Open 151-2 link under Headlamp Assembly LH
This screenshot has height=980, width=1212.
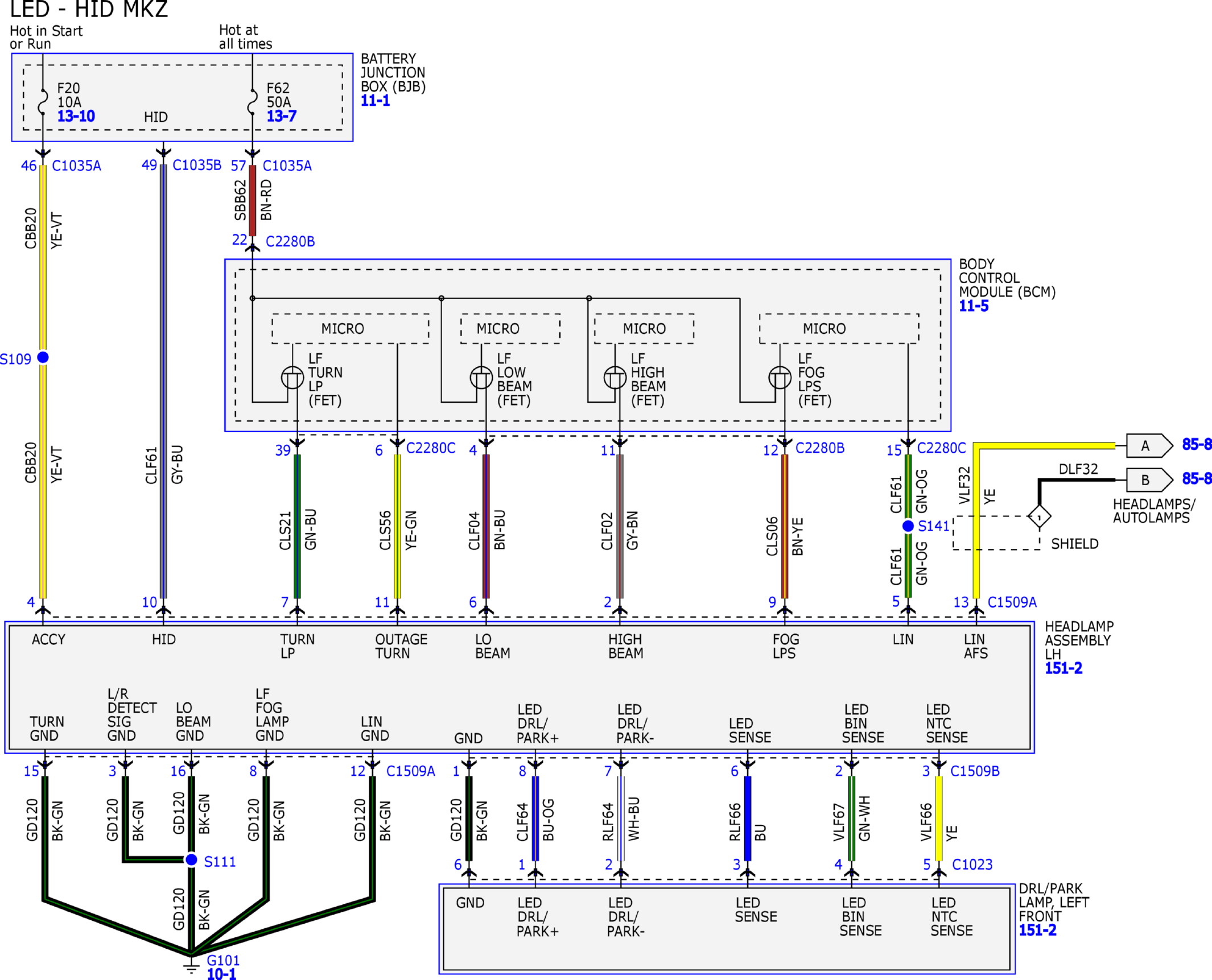[1063, 668]
